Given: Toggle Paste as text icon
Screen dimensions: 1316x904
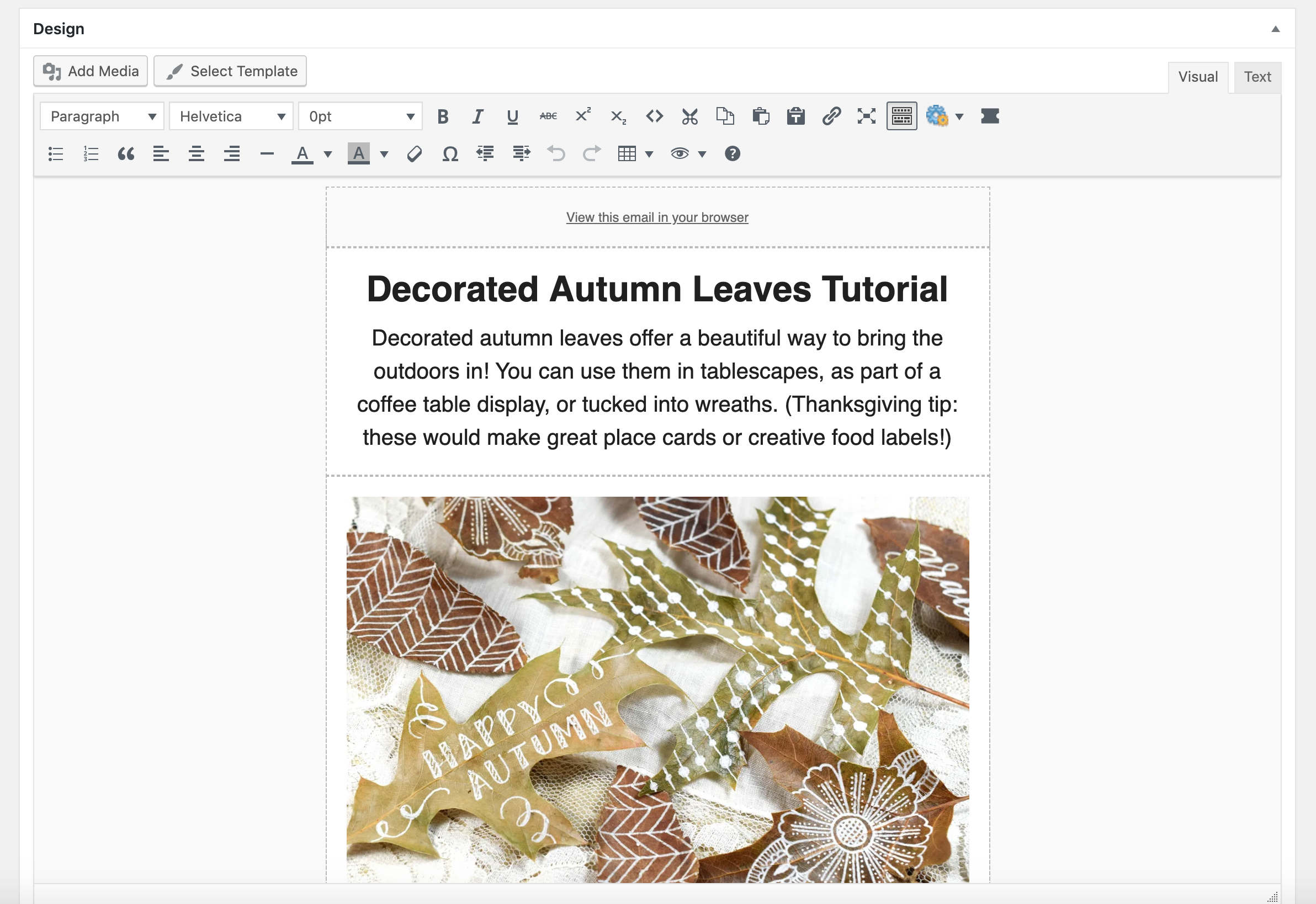Looking at the screenshot, I should [795, 116].
